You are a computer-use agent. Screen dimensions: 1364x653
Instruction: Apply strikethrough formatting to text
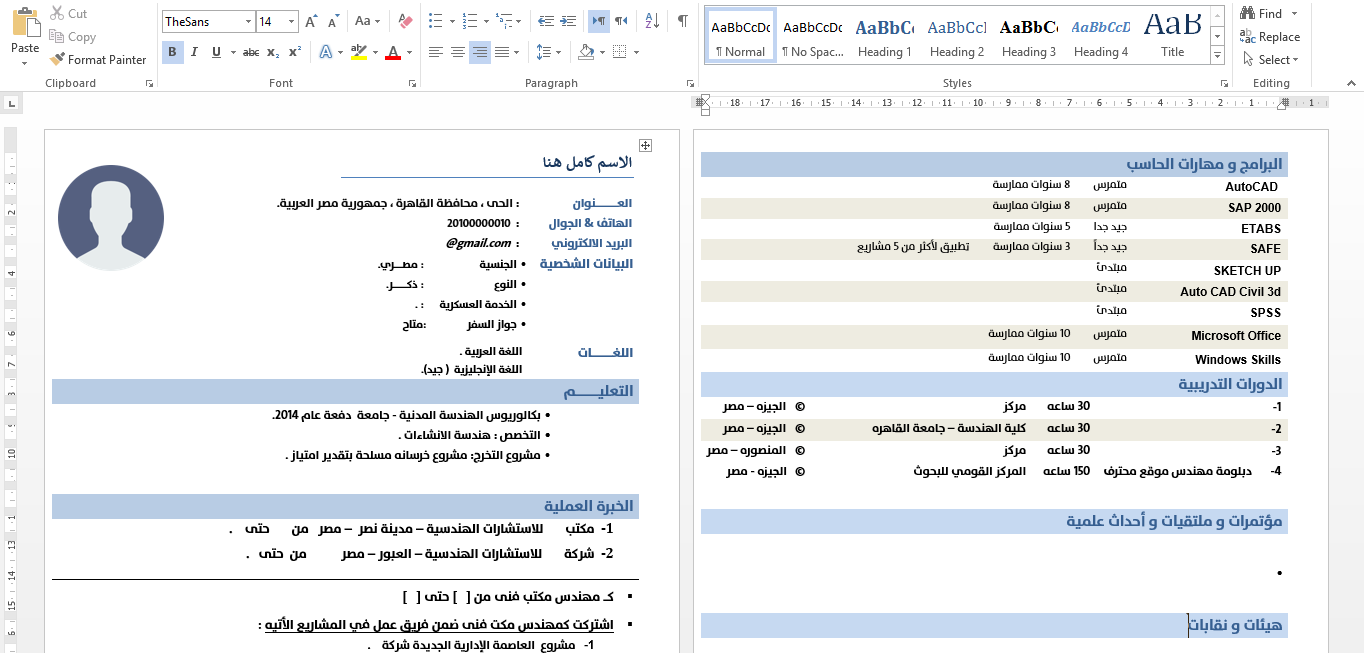[x=251, y=53]
